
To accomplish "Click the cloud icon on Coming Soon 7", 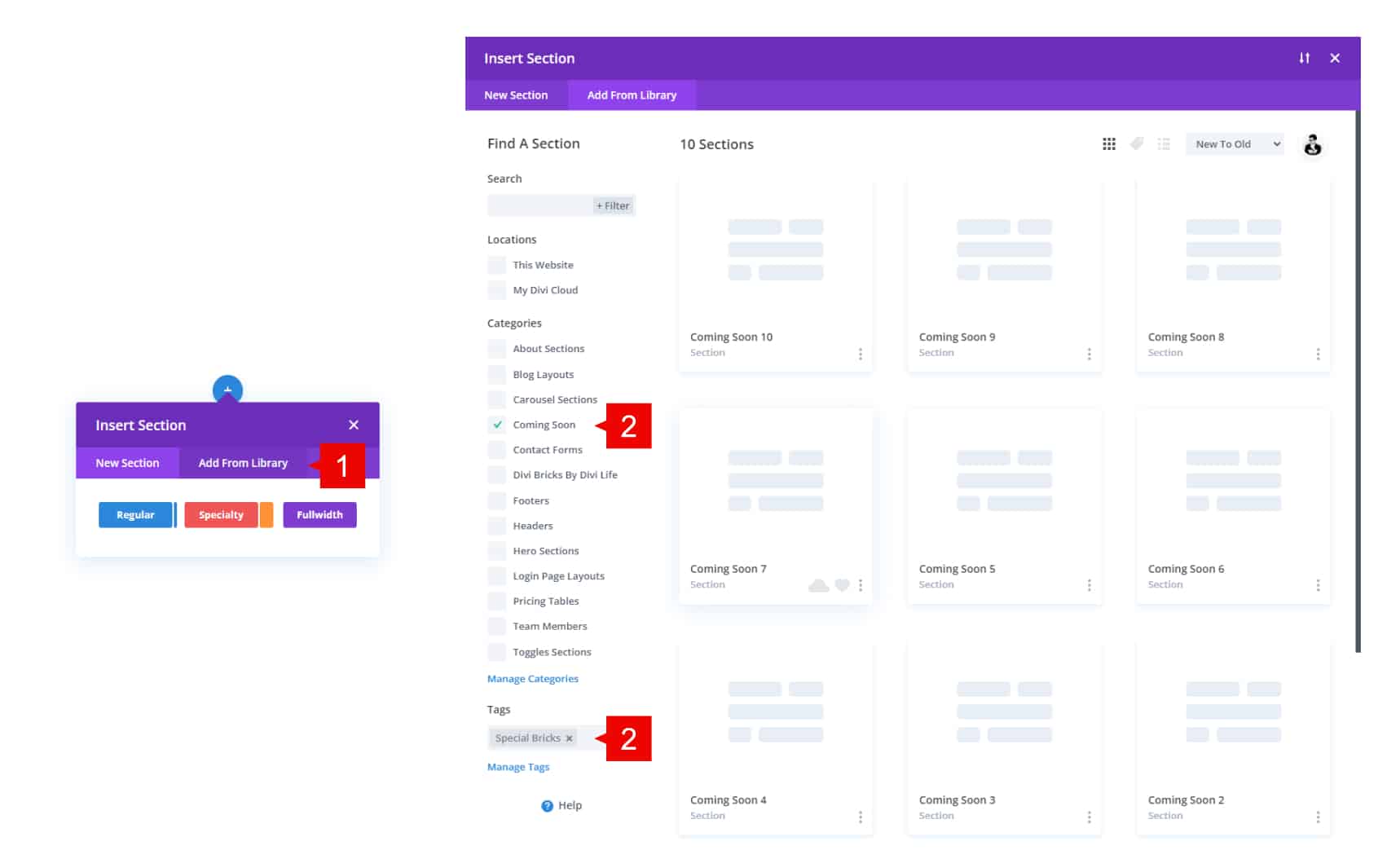I will coord(818,585).
